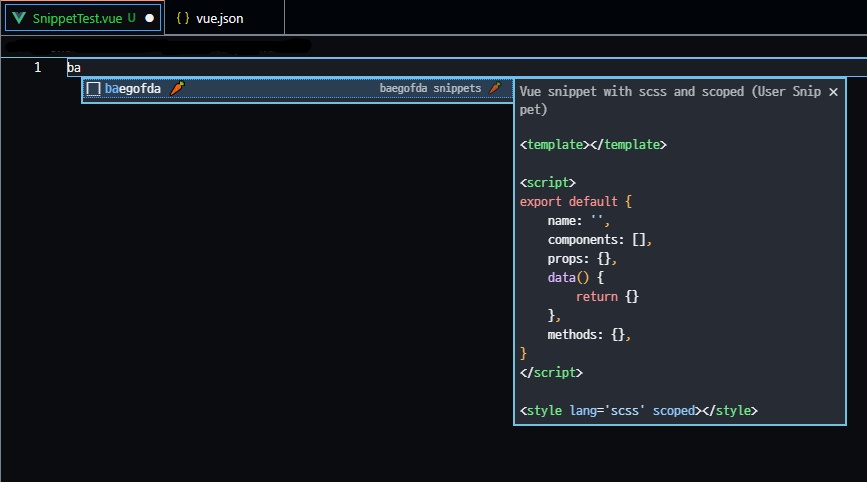The height and width of the screenshot is (482, 867).
Task: Click the unsaved-changes dot on the SnippetTest.vue tab
Action: 149,18
